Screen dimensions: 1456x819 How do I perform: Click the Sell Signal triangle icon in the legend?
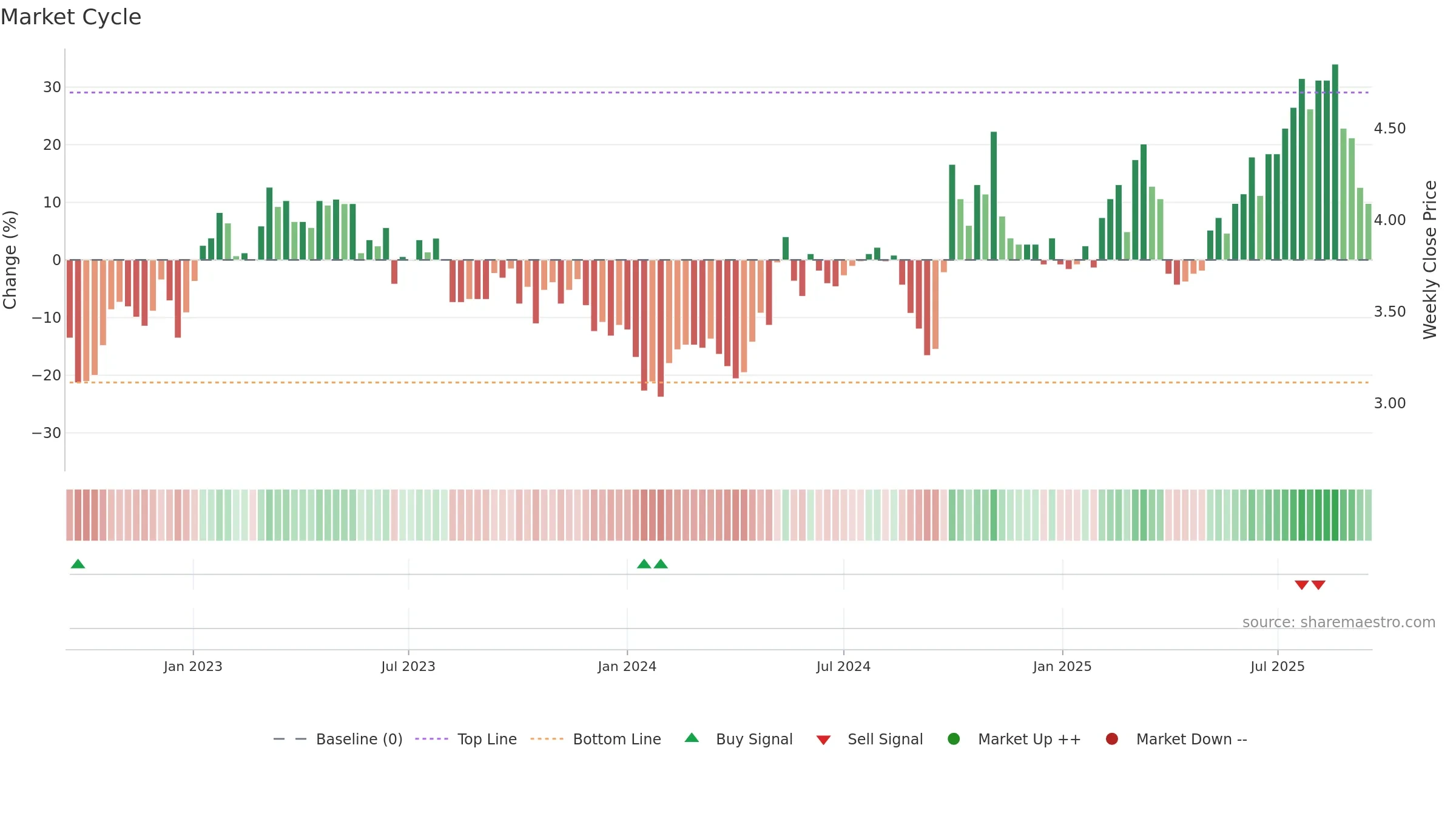(x=823, y=740)
